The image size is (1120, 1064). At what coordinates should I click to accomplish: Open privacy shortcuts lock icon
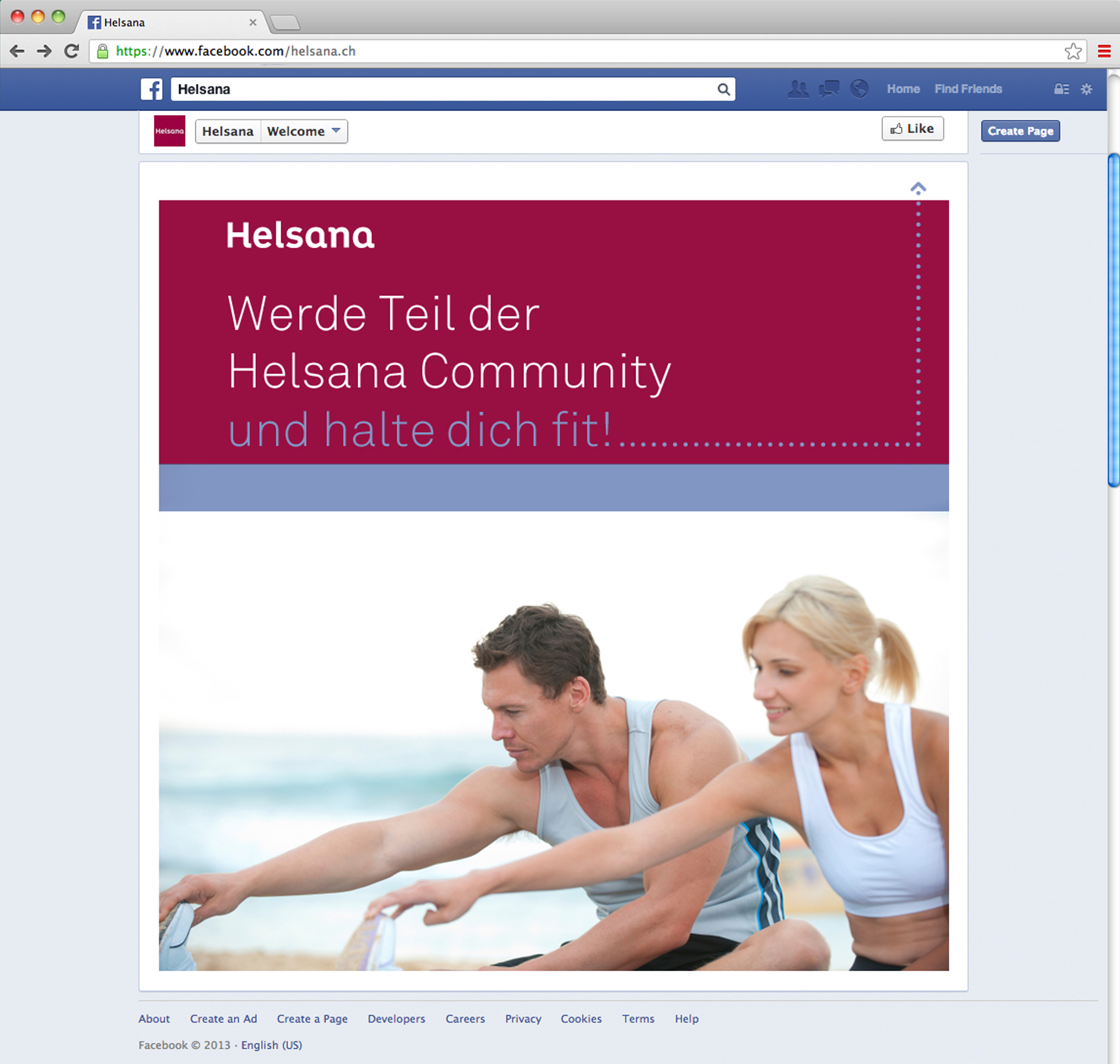1061,89
